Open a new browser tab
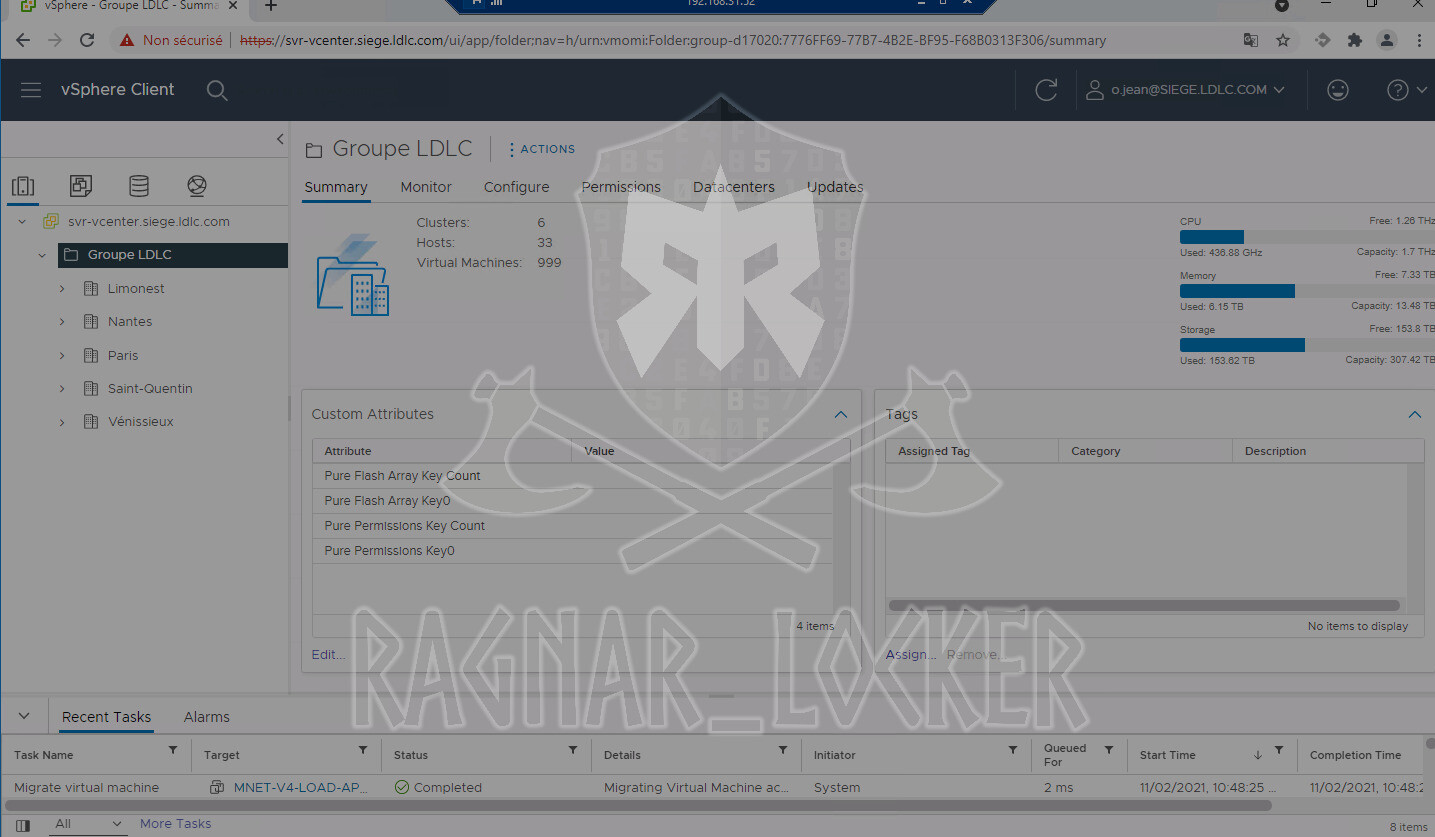This screenshot has height=837, width=1435. (x=270, y=6)
